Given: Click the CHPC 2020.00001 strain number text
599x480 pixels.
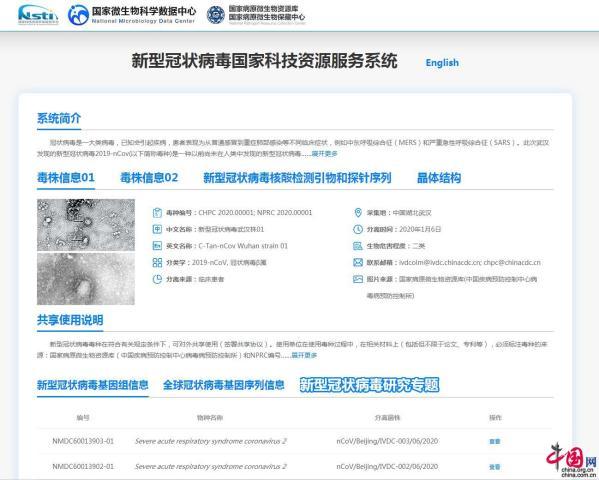Looking at the screenshot, I should click(x=226, y=212).
